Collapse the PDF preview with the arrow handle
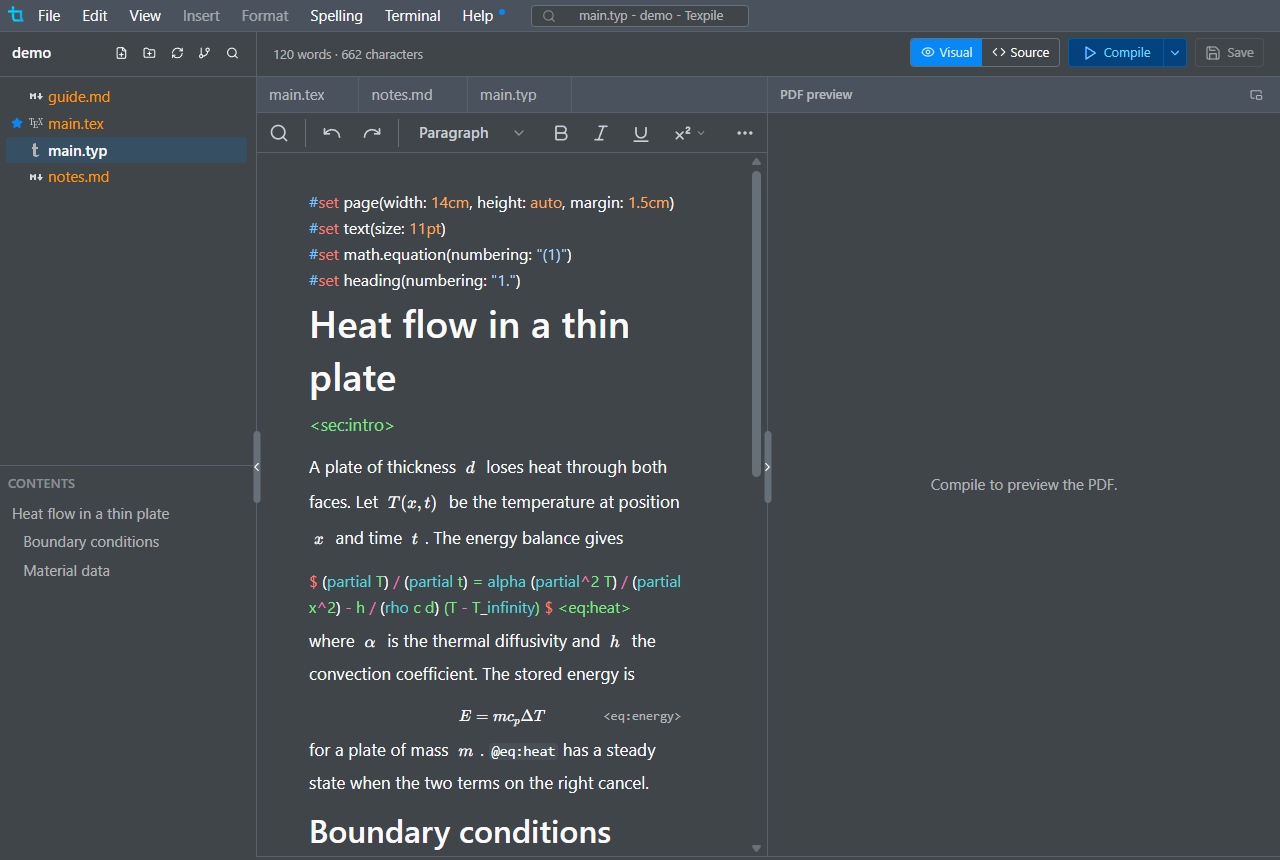Image resolution: width=1280 pixels, height=860 pixels. tap(767, 467)
